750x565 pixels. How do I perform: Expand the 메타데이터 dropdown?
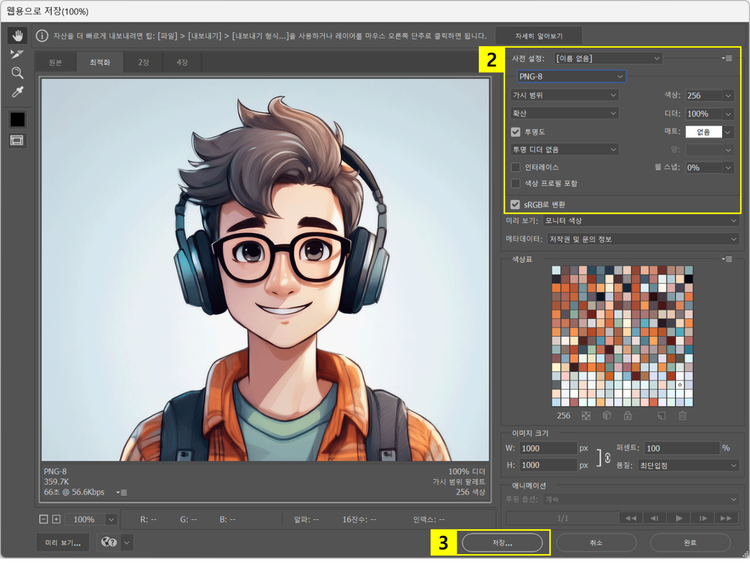pos(641,239)
